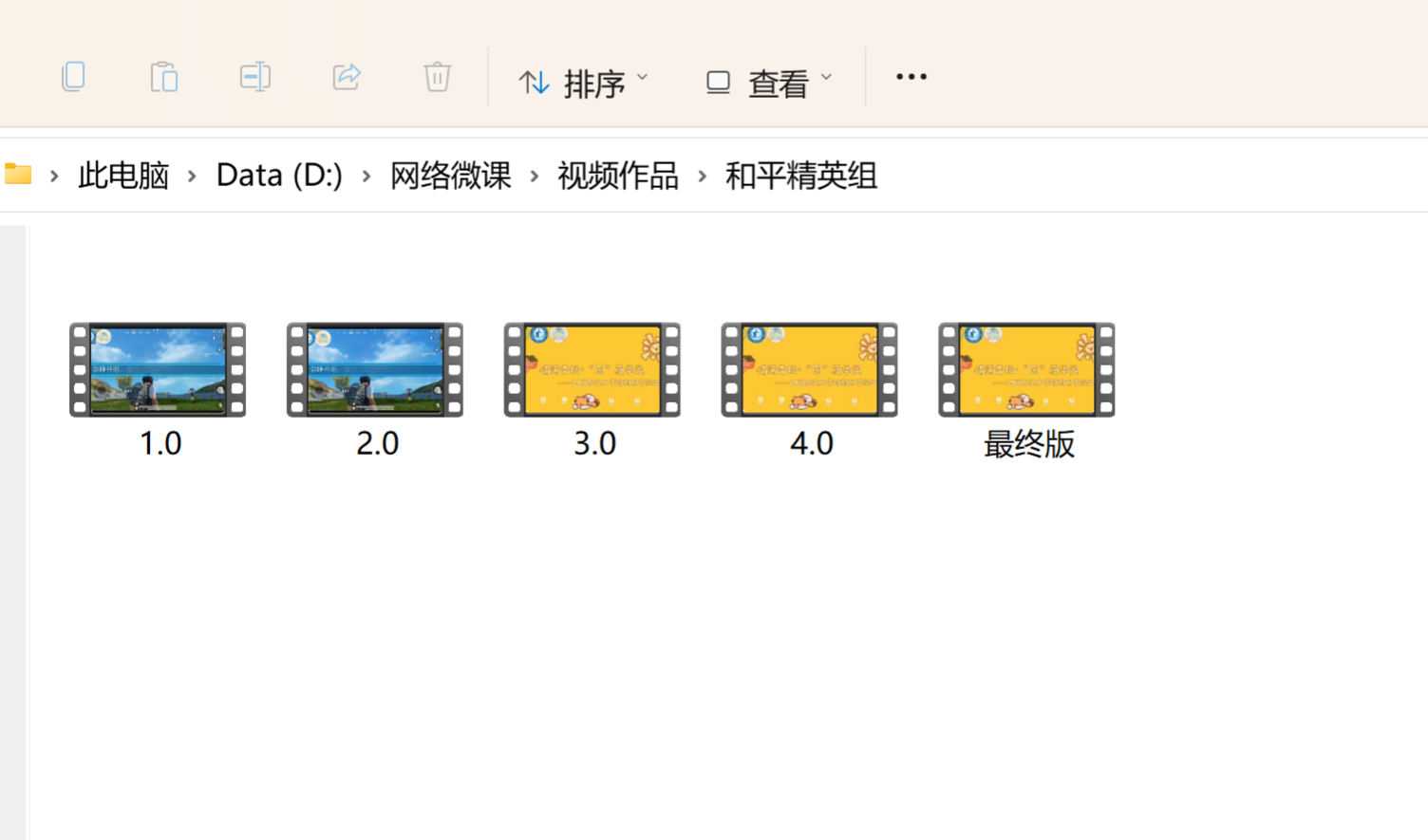Screen dimensions: 1428x840
Task: Click the folder icon in address bar
Action: (18, 175)
